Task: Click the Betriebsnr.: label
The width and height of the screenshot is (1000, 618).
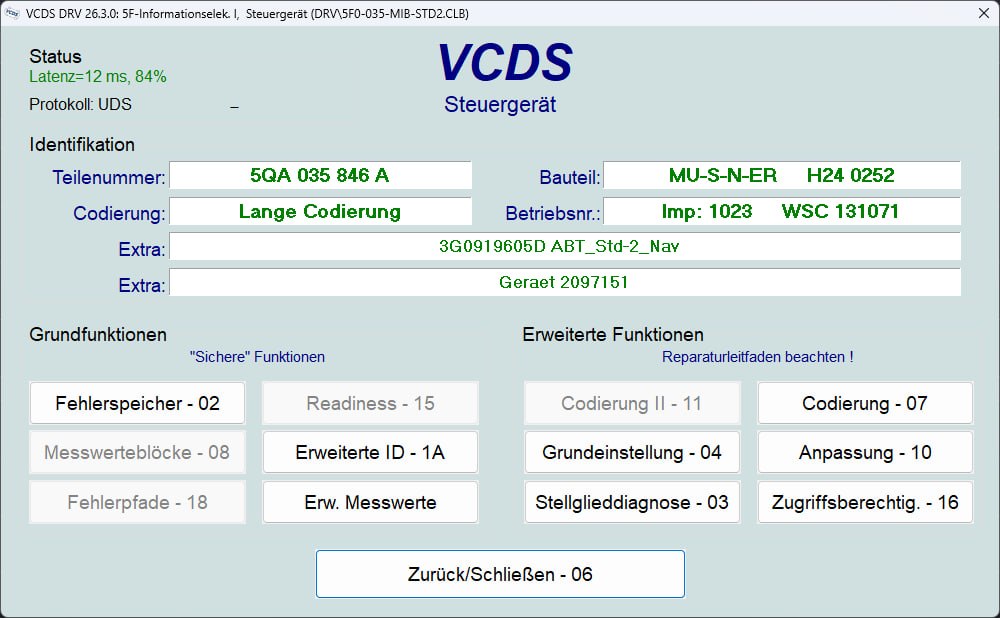Action: (553, 213)
